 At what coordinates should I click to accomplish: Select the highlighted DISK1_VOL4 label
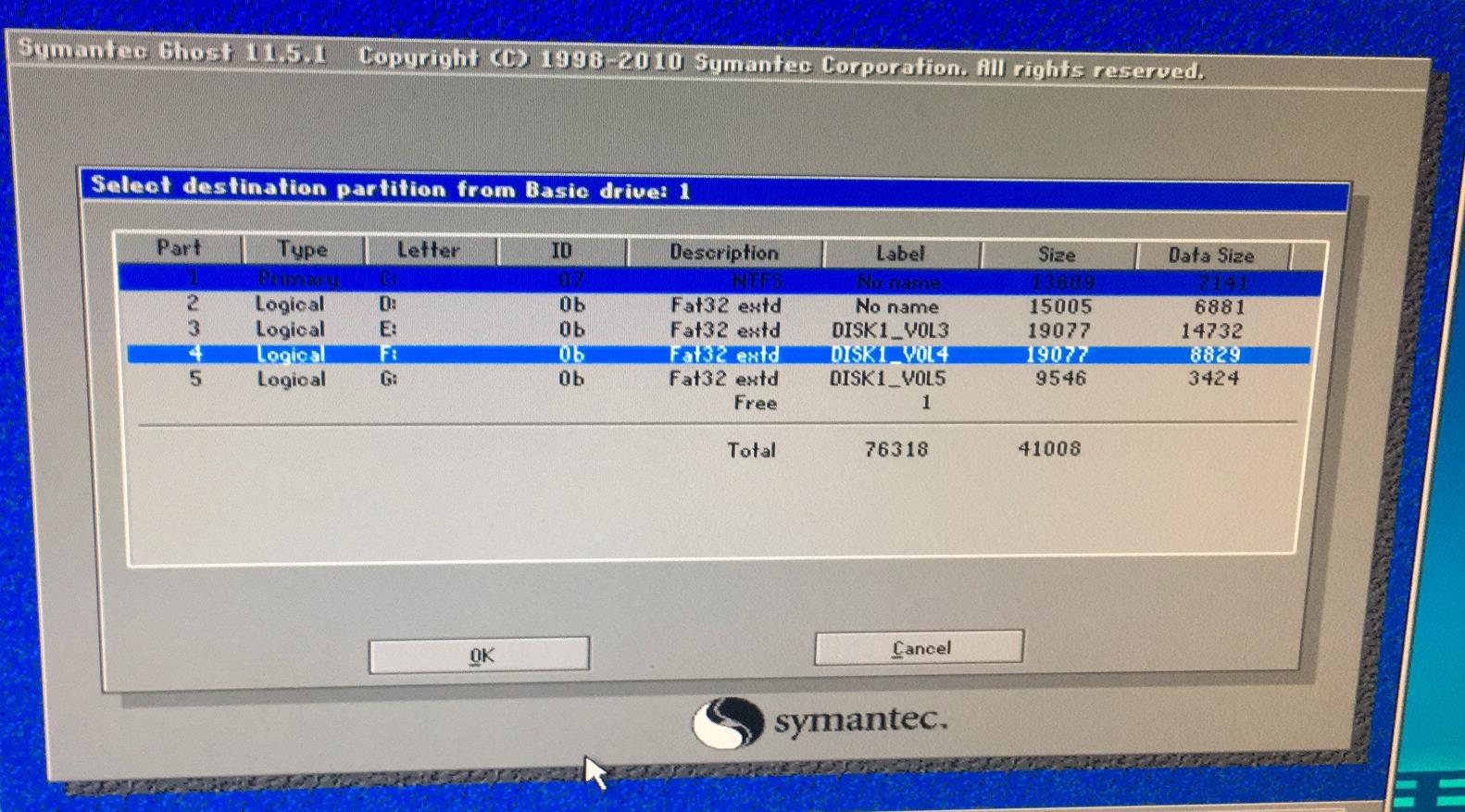[x=889, y=355]
